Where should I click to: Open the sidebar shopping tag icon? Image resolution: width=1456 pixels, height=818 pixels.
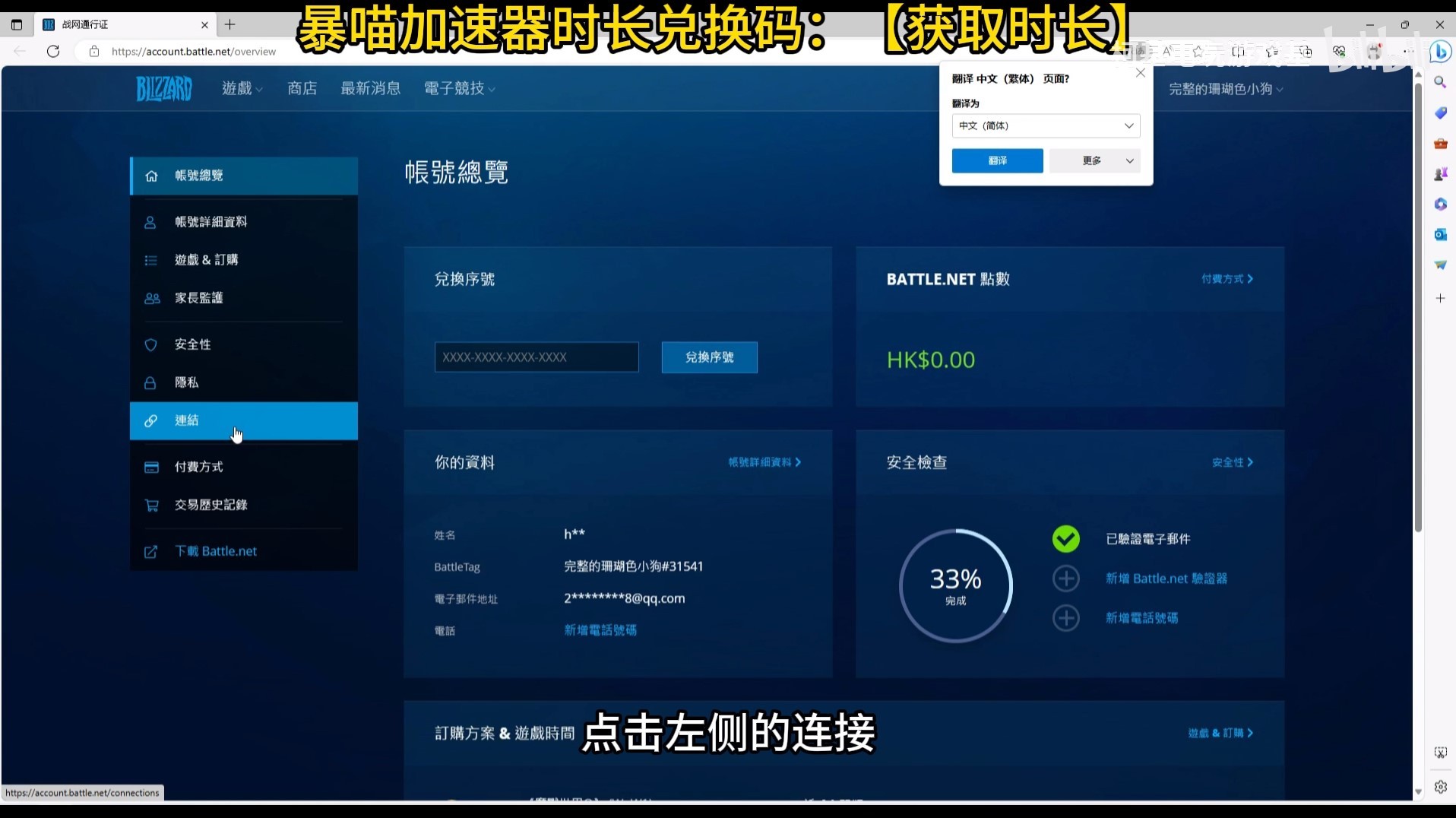(x=1440, y=113)
